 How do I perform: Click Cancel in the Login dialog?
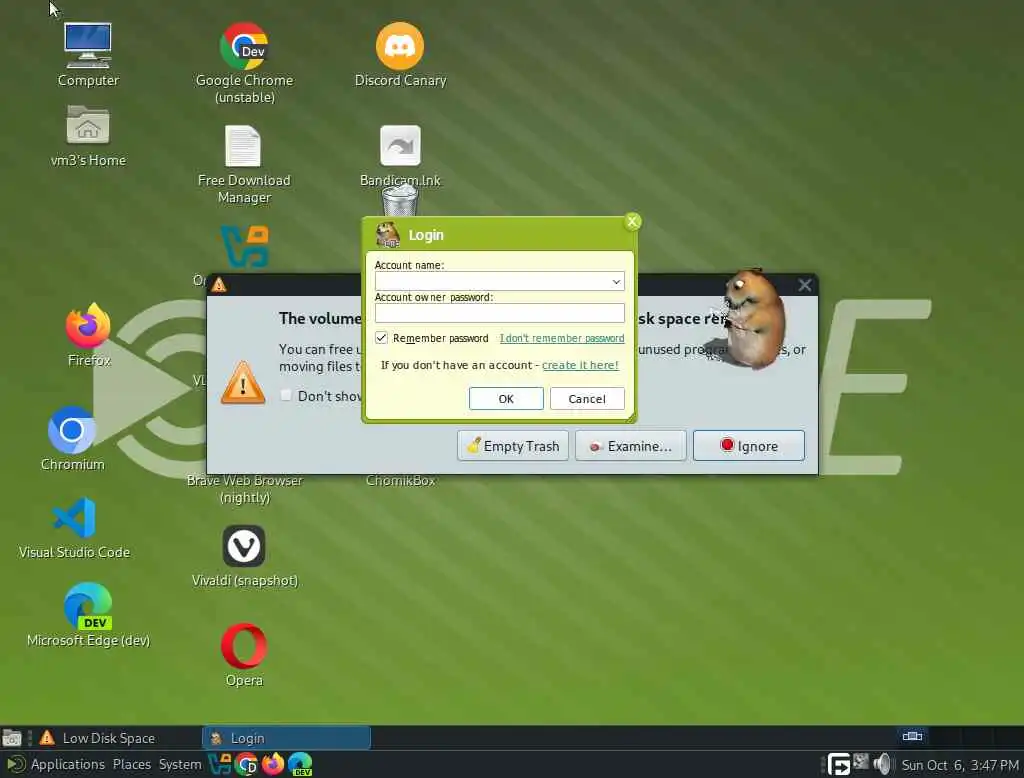click(x=587, y=398)
